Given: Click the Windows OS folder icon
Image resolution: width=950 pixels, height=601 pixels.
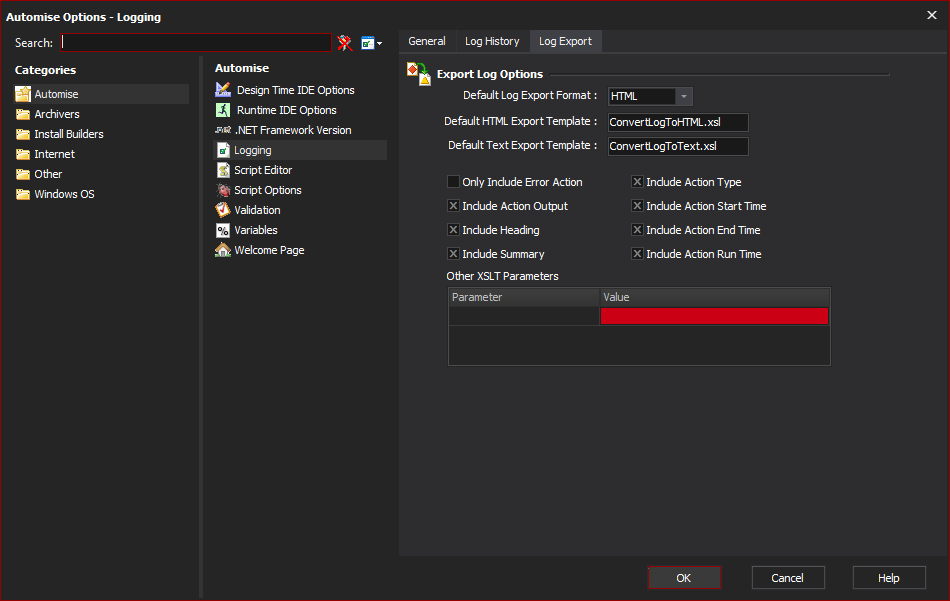Looking at the screenshot, I should click(x=23, y=194).
